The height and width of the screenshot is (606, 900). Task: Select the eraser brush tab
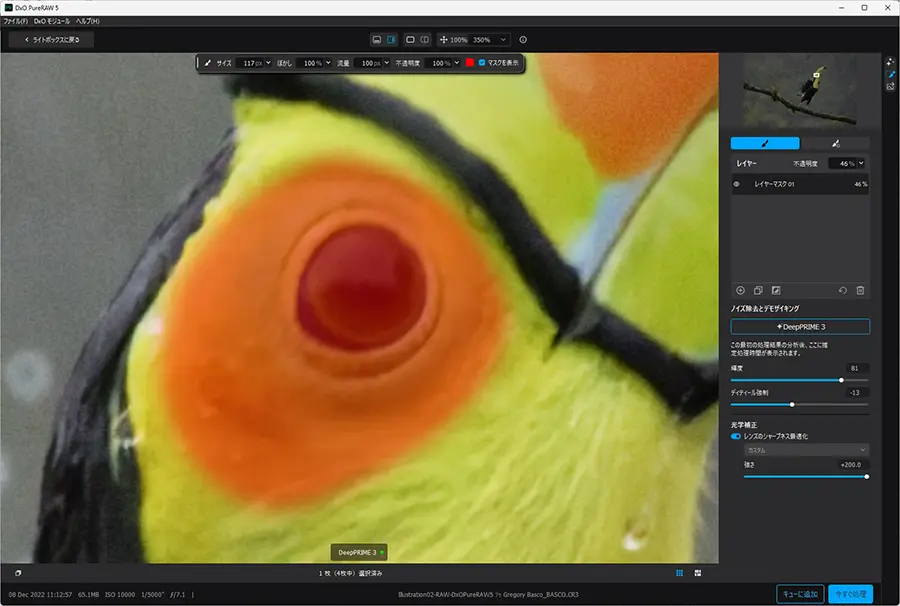click(835, 143)
